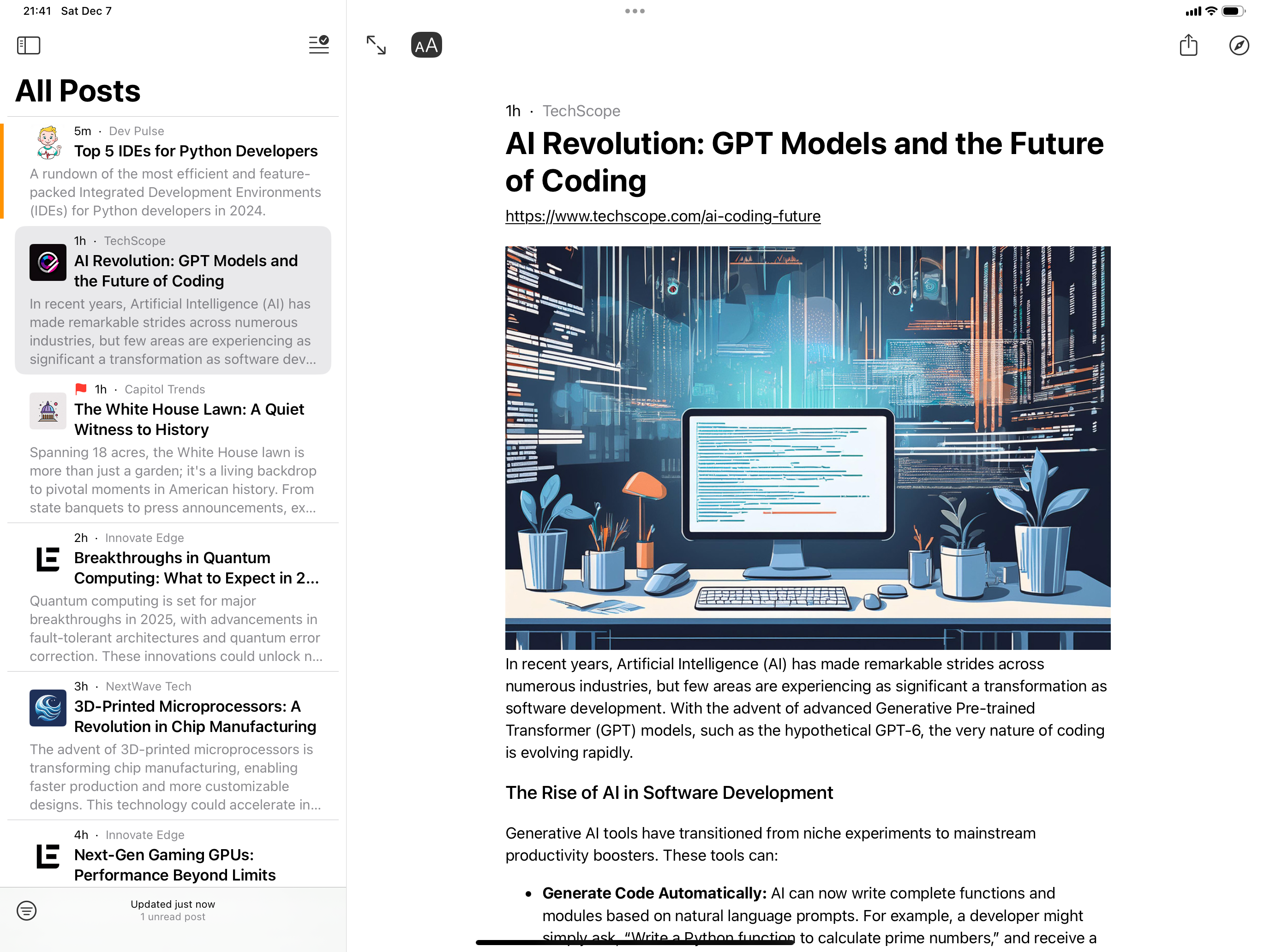Screen dimensions: 1270x952
Task: Open the share sheet icon
Action: tap(1188, 45)
